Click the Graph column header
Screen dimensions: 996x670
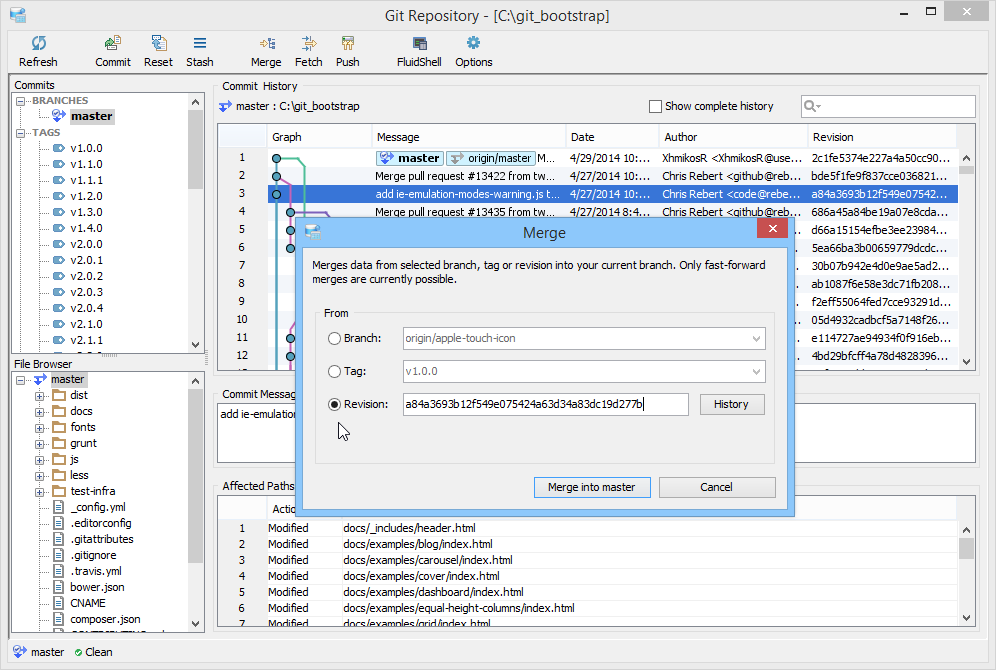319,137
